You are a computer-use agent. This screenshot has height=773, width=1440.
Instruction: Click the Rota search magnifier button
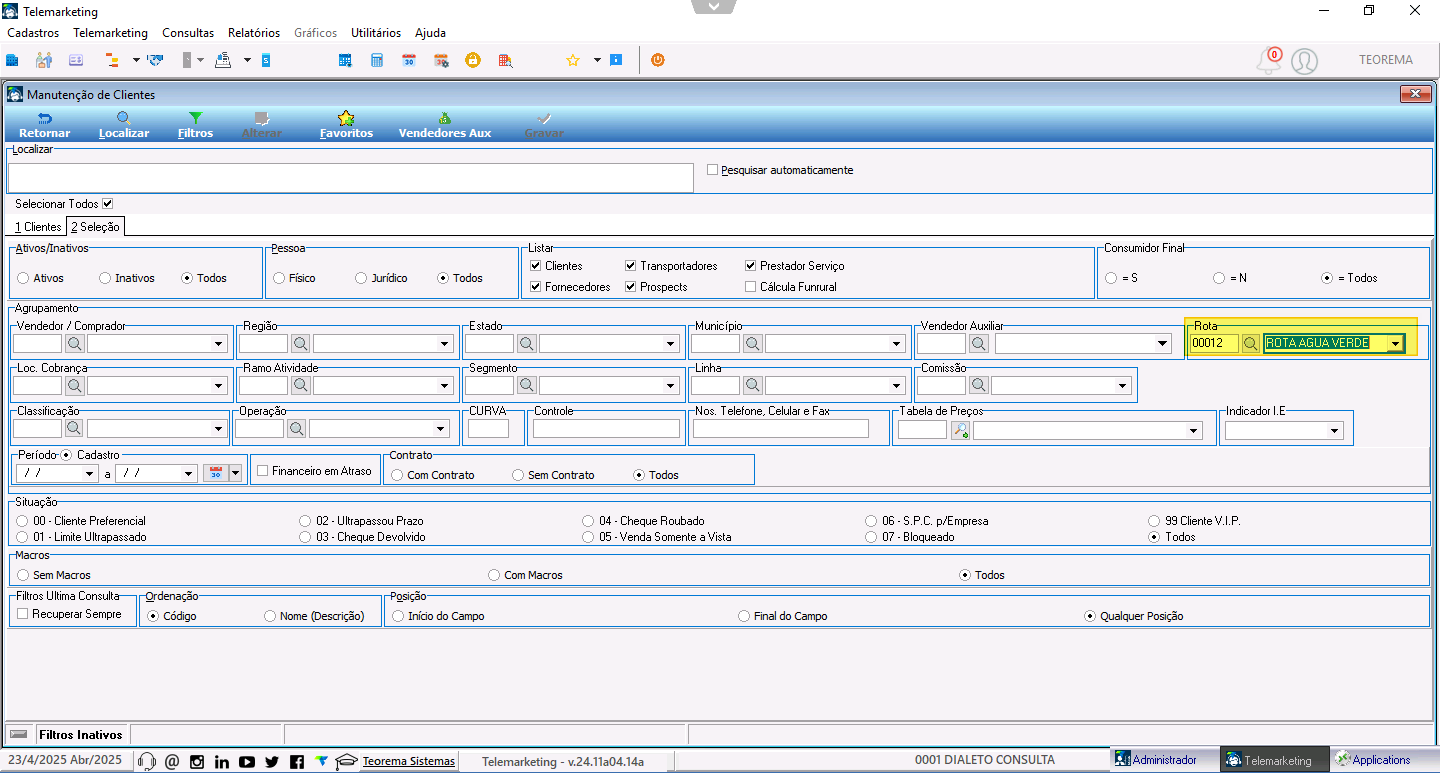pyautogui.click(x=1251, y=343)
